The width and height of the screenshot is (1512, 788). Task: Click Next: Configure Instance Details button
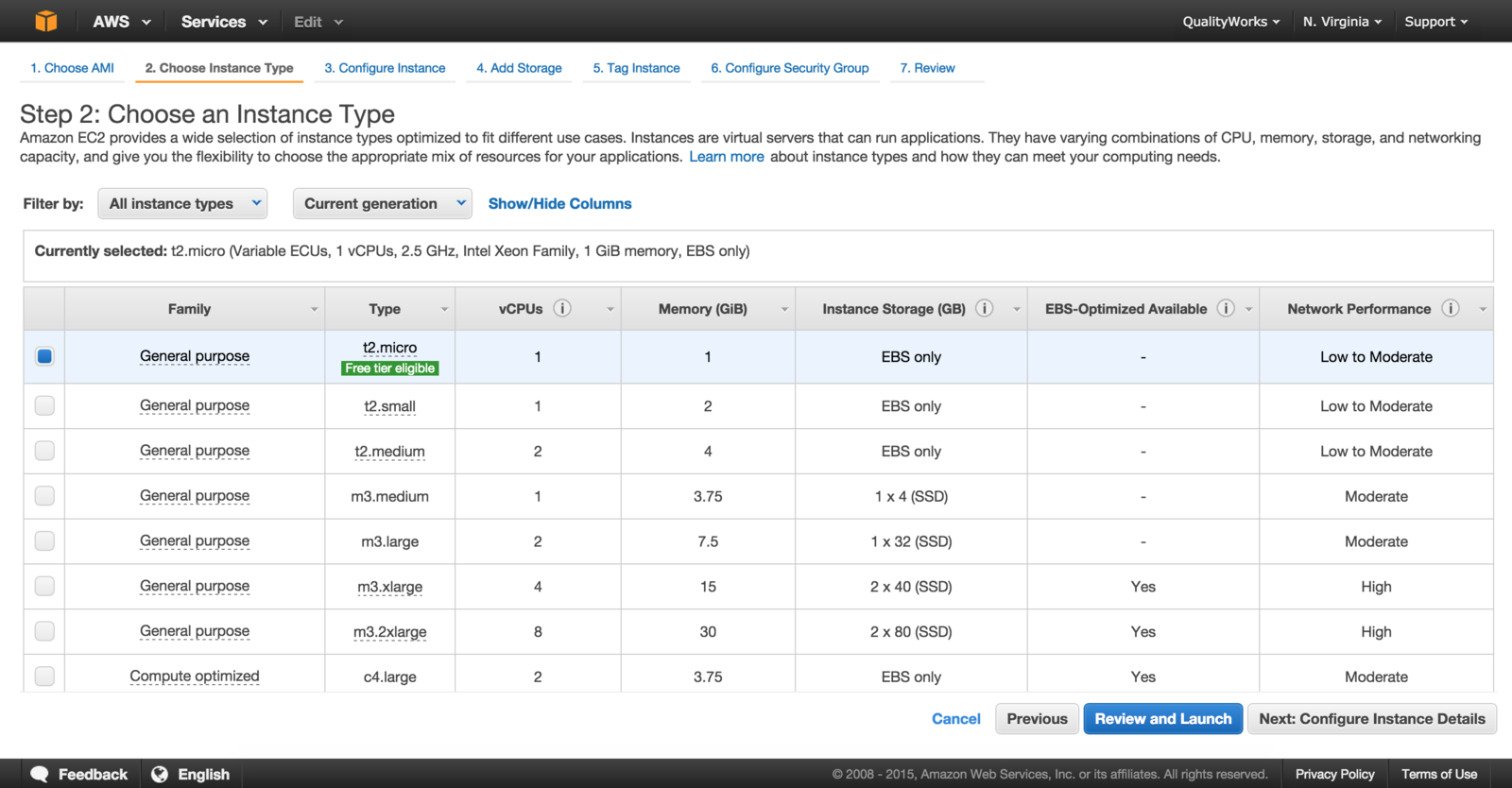[1372, 719]
